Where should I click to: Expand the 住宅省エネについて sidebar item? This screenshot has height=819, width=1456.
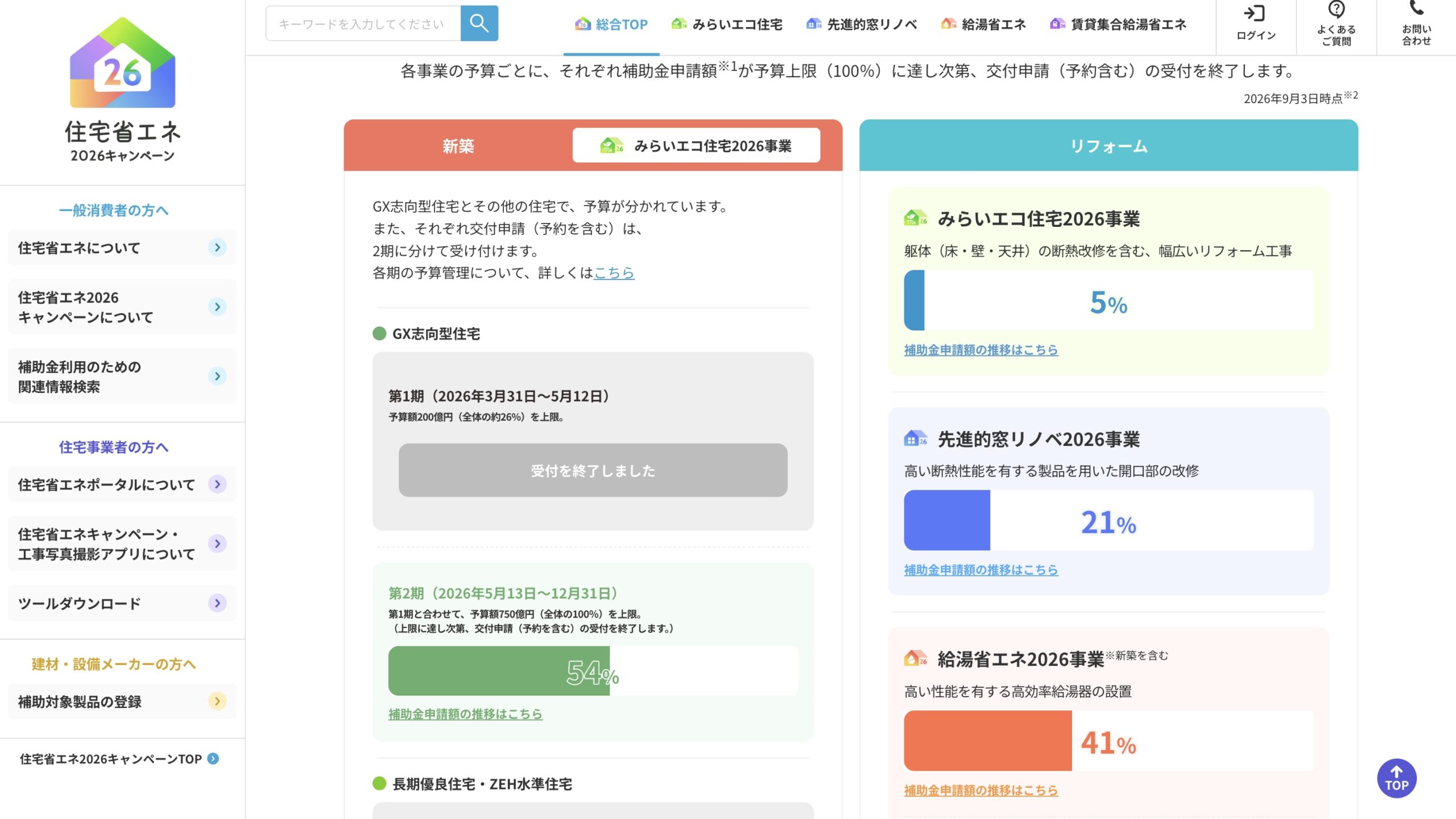tap(122, 247)
